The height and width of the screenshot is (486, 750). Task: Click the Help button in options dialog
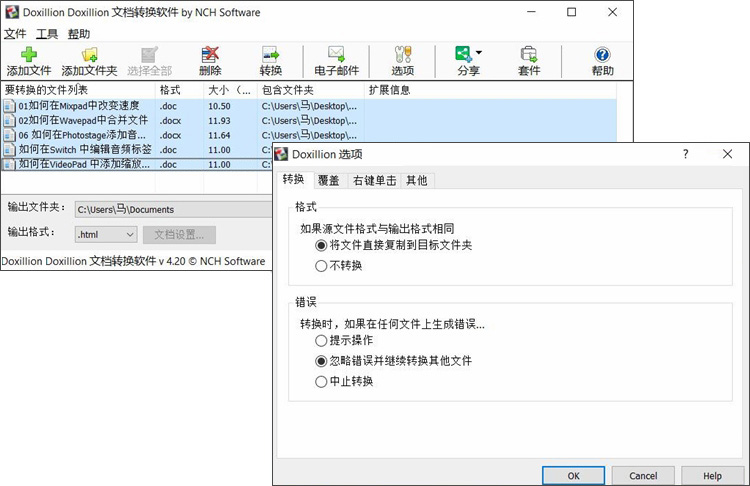click(x=712, y=475)
